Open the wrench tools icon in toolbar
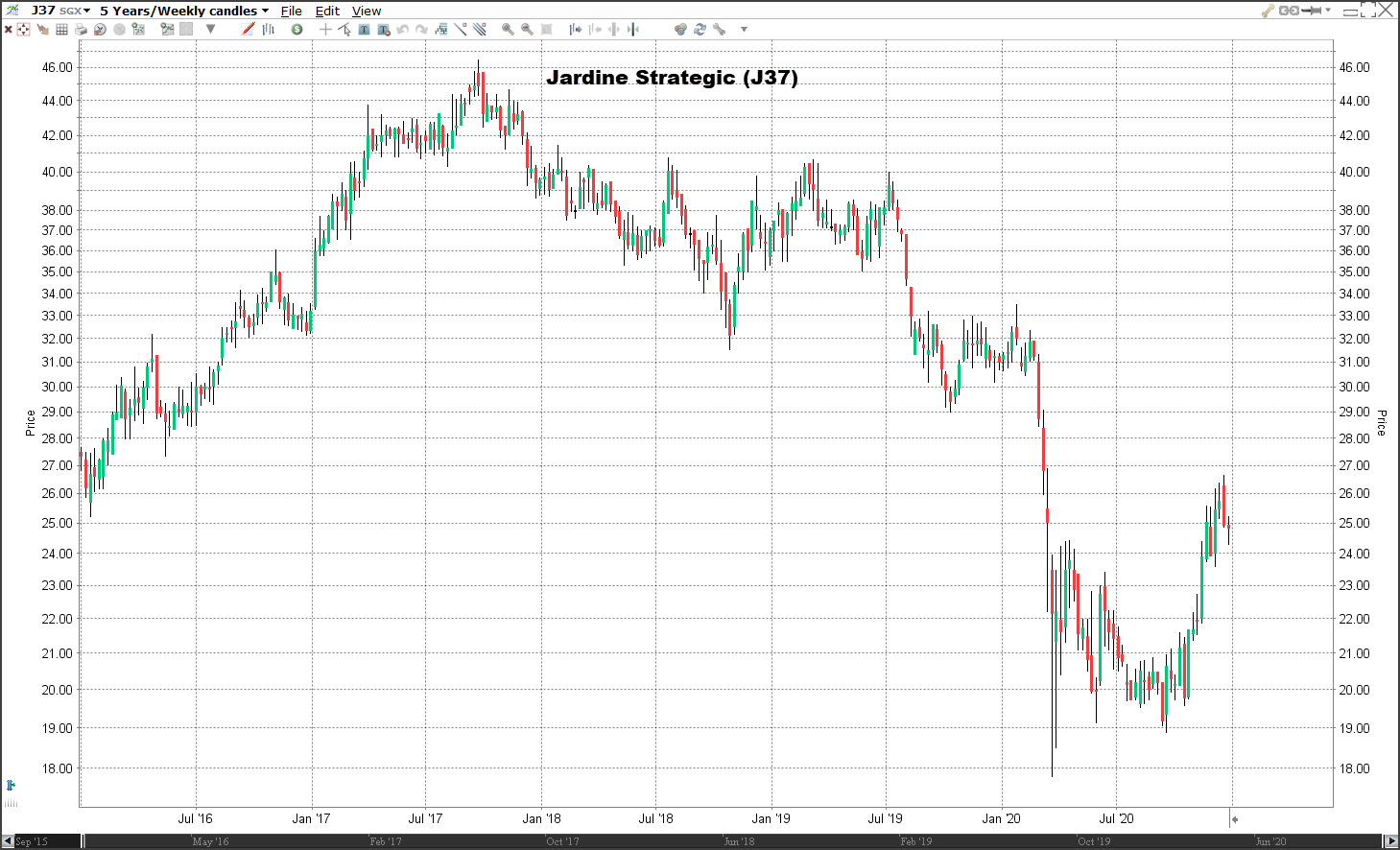1400x850 pixels. pos(719,29)
